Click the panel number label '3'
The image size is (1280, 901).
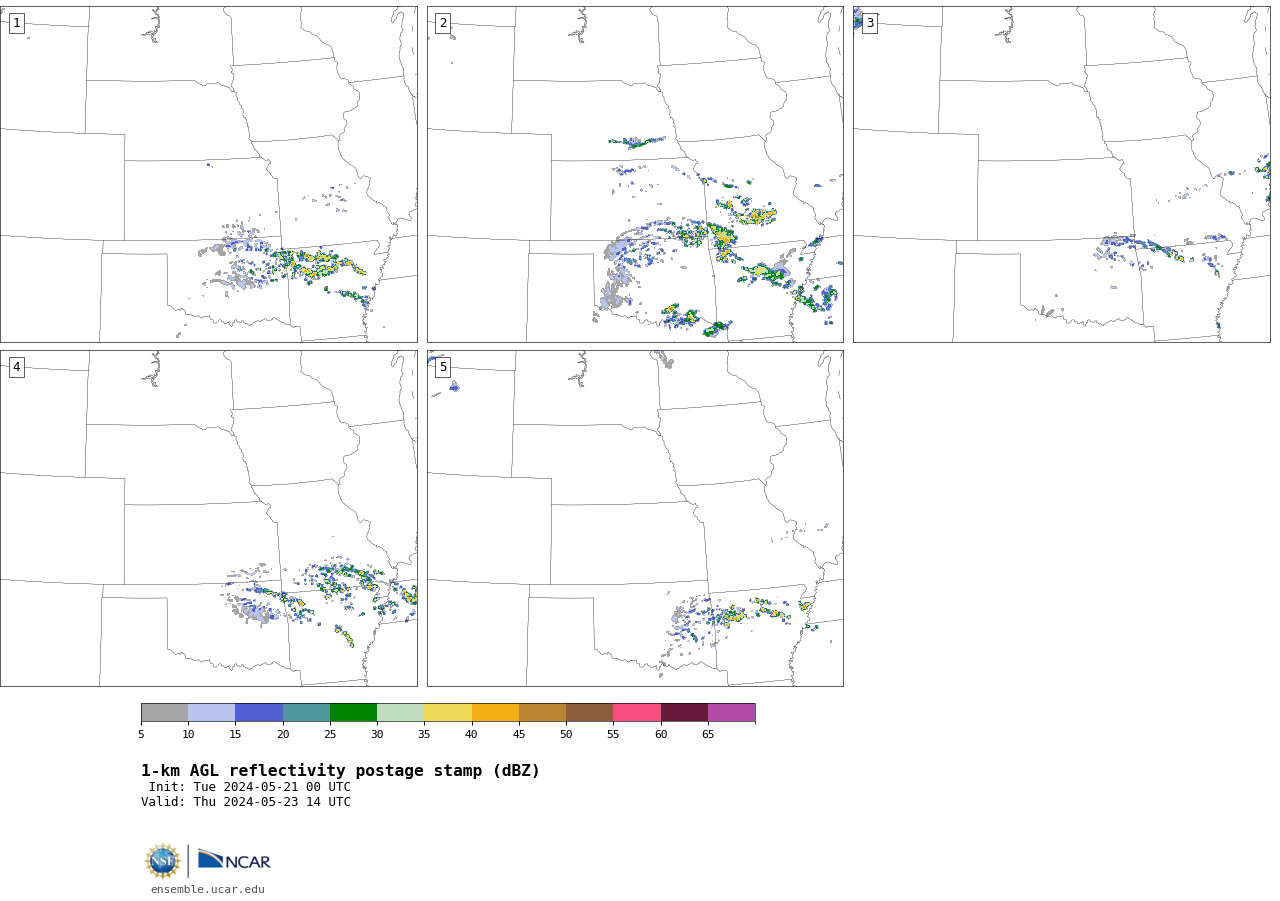[870, 23]
